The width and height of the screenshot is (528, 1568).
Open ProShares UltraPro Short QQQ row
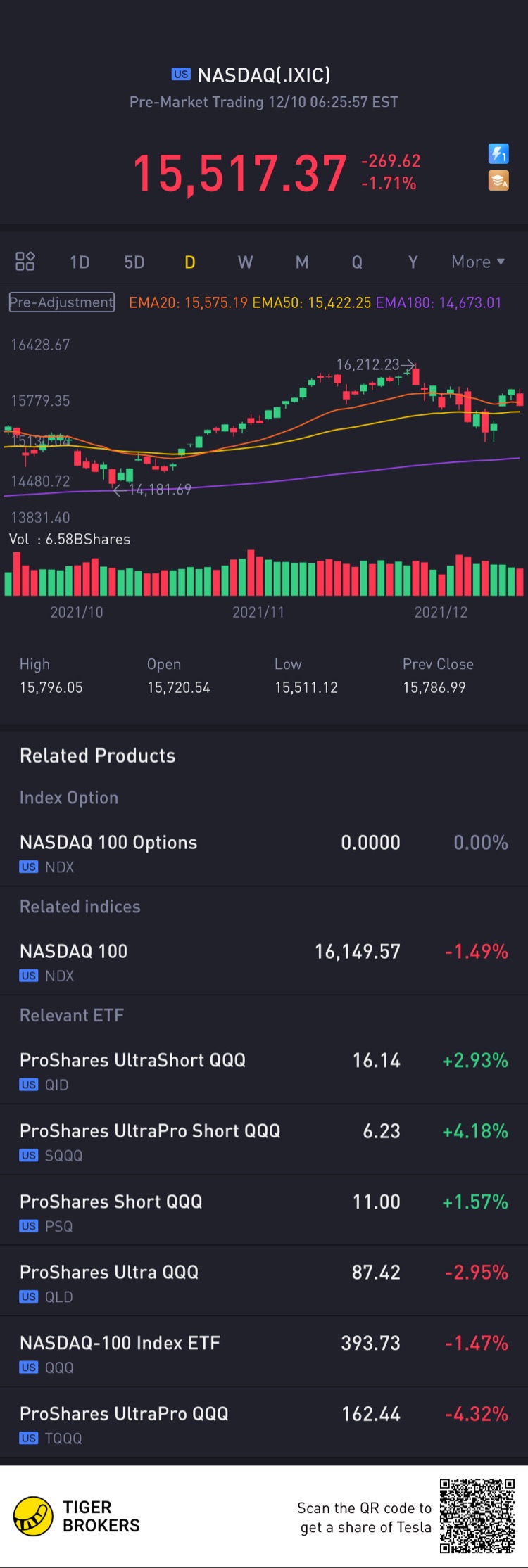pyautogui.click(x=264, y=1141)
